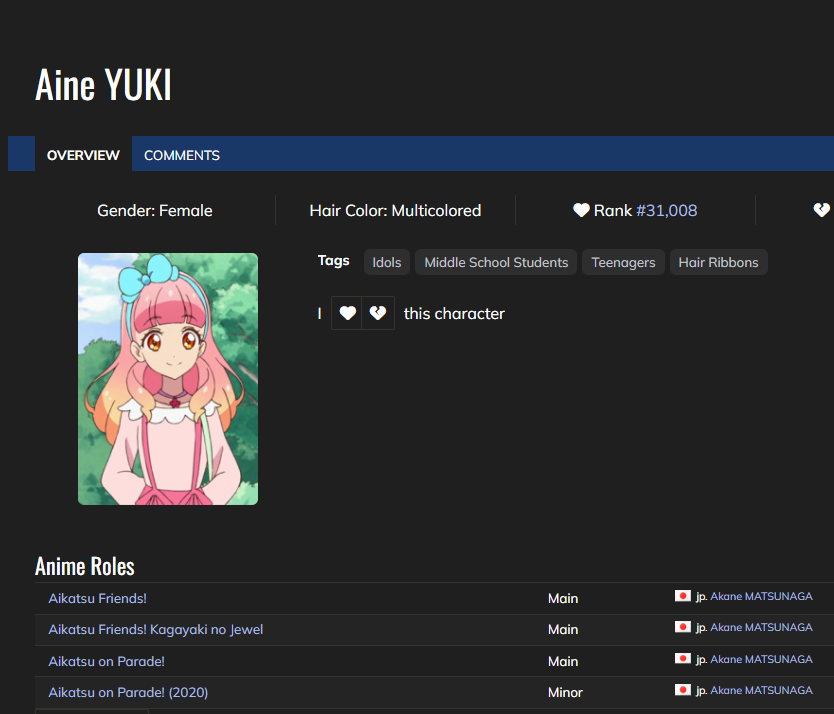
Task: Click Japan flag in Aikatsu on Parade! (2020) row
Action: click(683, 690)
